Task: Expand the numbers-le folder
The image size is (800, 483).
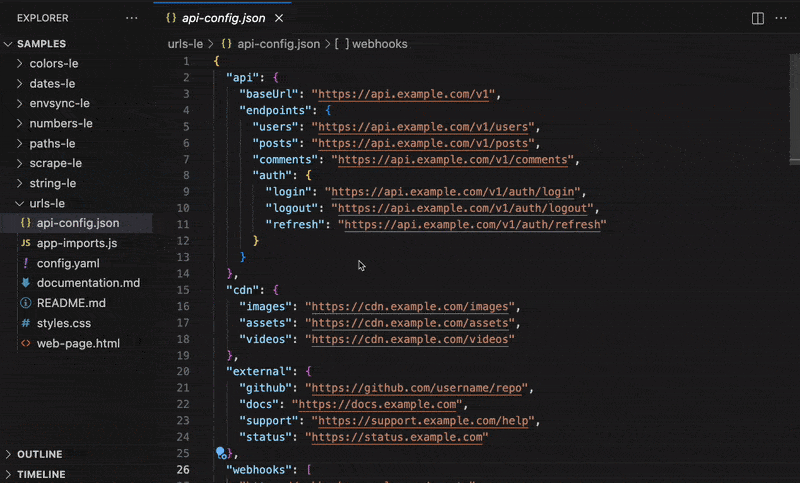Action: [19, 123]
